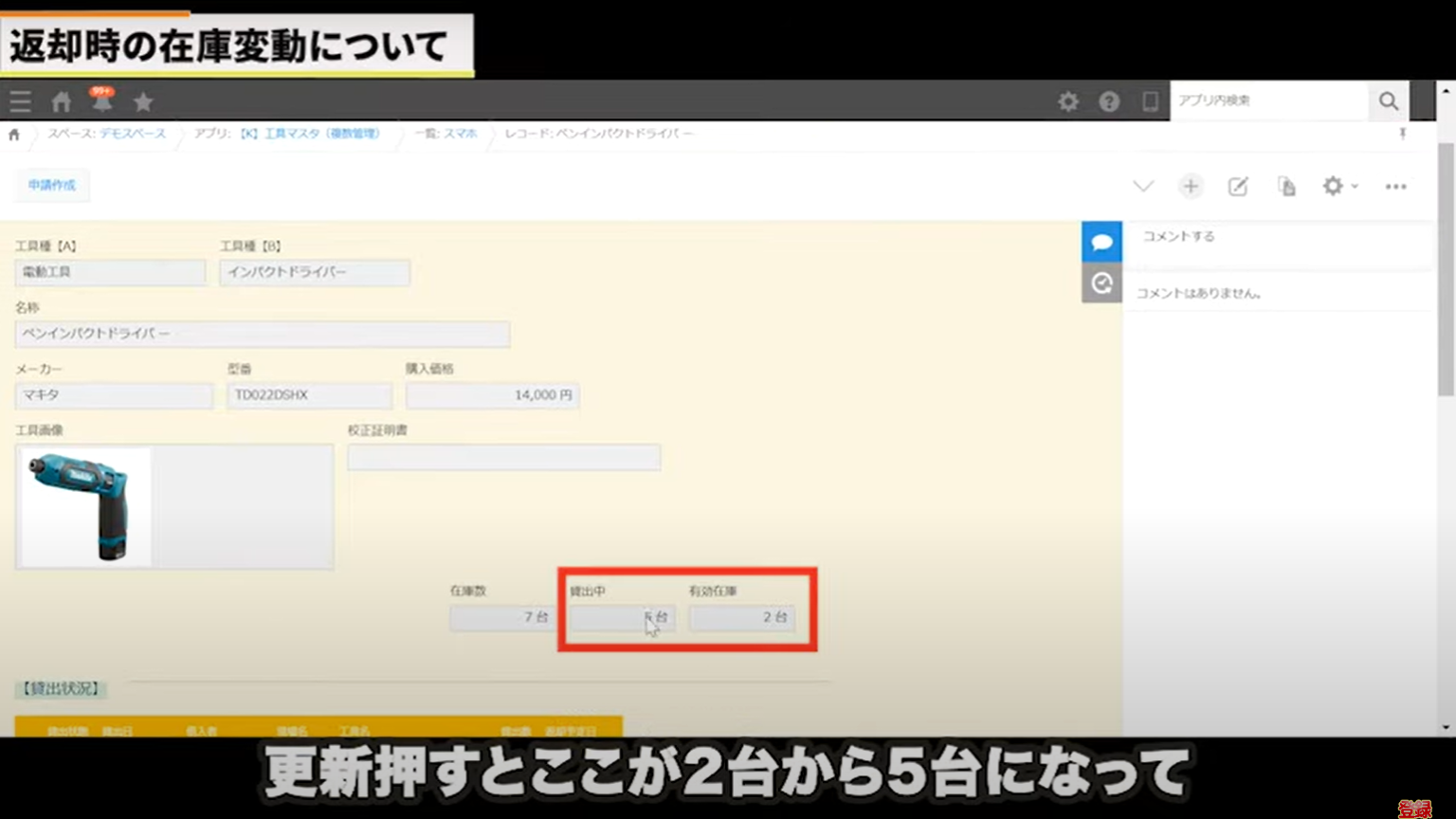The width and height of the screenshot is (1456, 819).
Task: Pin the breadcrumb bar with the pin icon
Action: pos(1403,134)
